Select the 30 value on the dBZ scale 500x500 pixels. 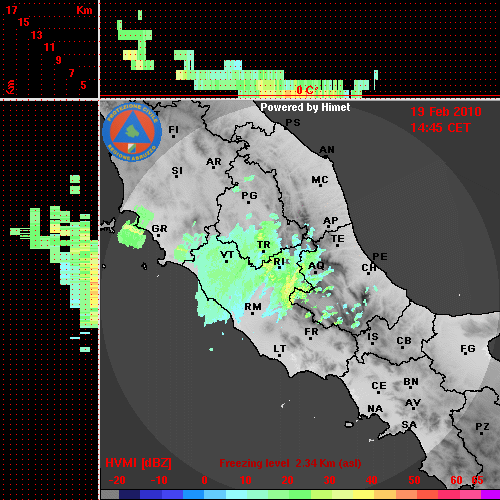coord(329,480)
